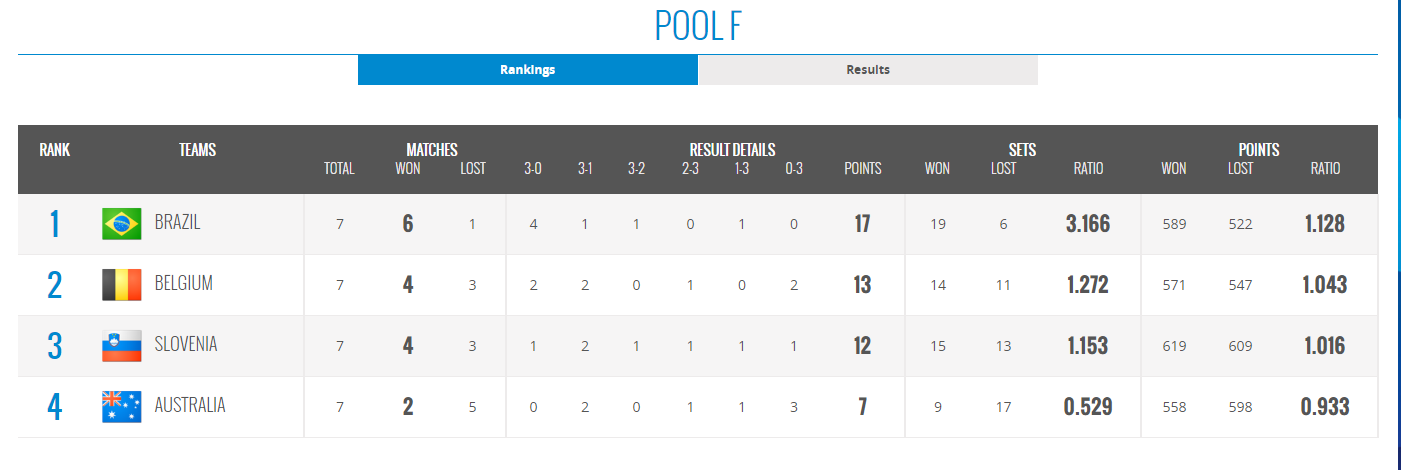This screenshot has width=1401, height=470.
Task: Open the Results tab
Action: [x=867, y=70]
